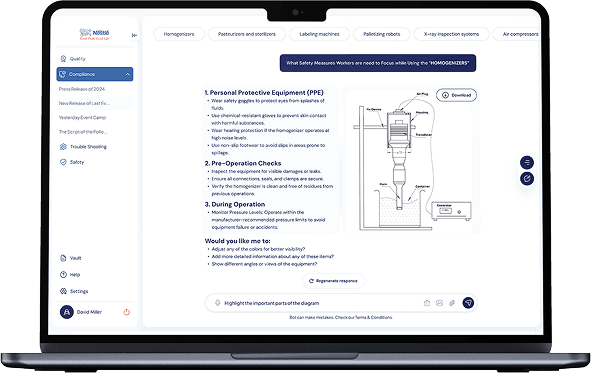Select the Homogenizers chip

pos(179,34)
